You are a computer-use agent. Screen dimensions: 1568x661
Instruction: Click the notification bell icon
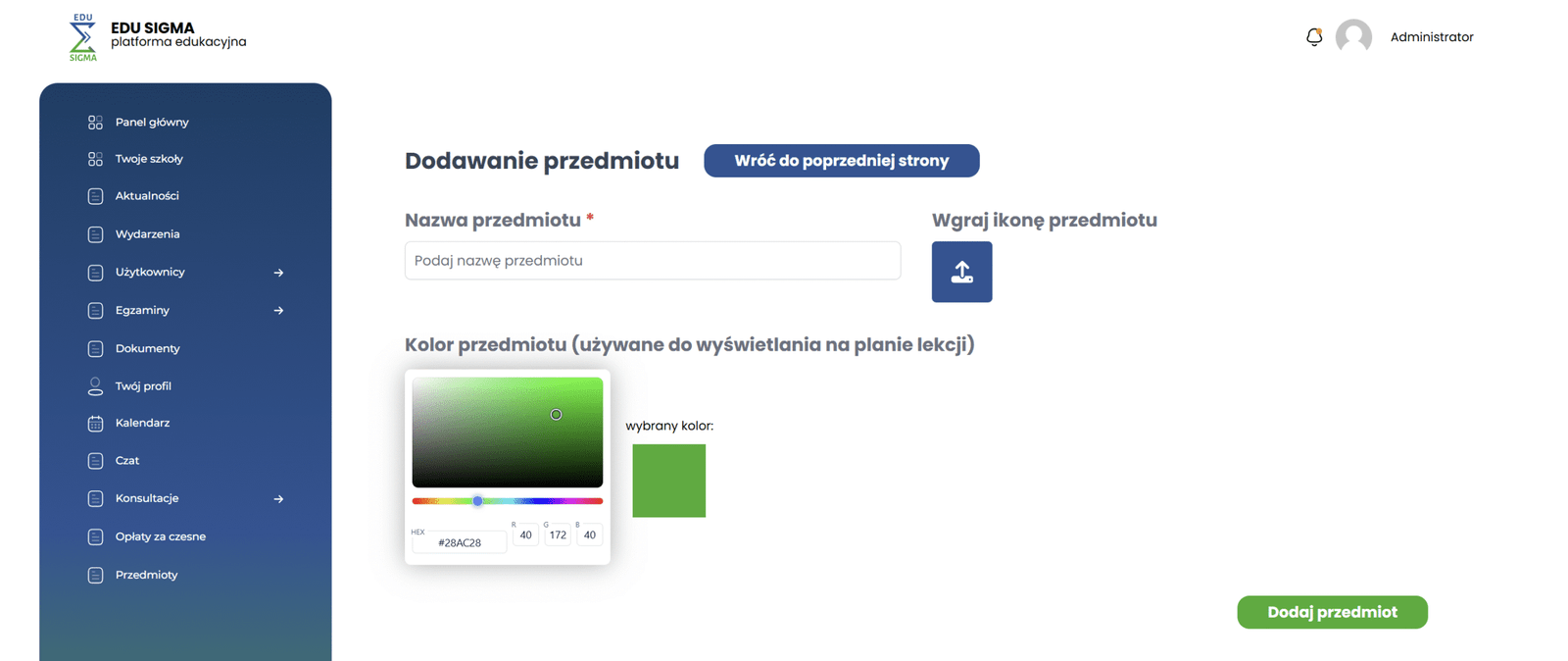1314,37
